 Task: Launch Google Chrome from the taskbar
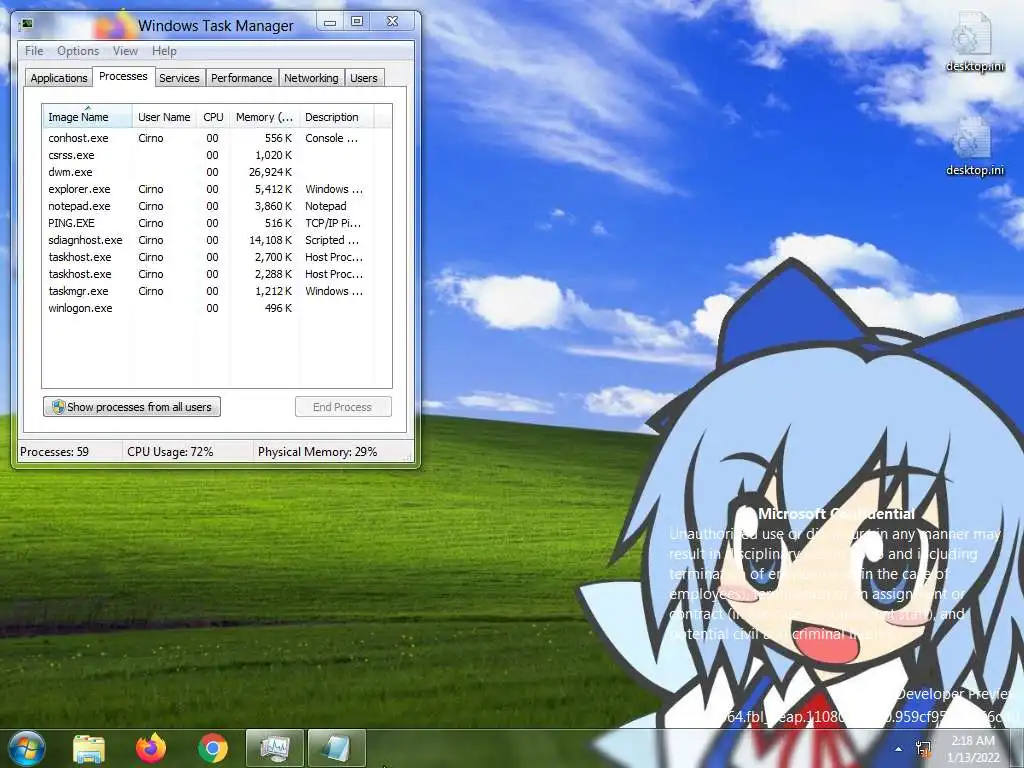coord(212,748)
